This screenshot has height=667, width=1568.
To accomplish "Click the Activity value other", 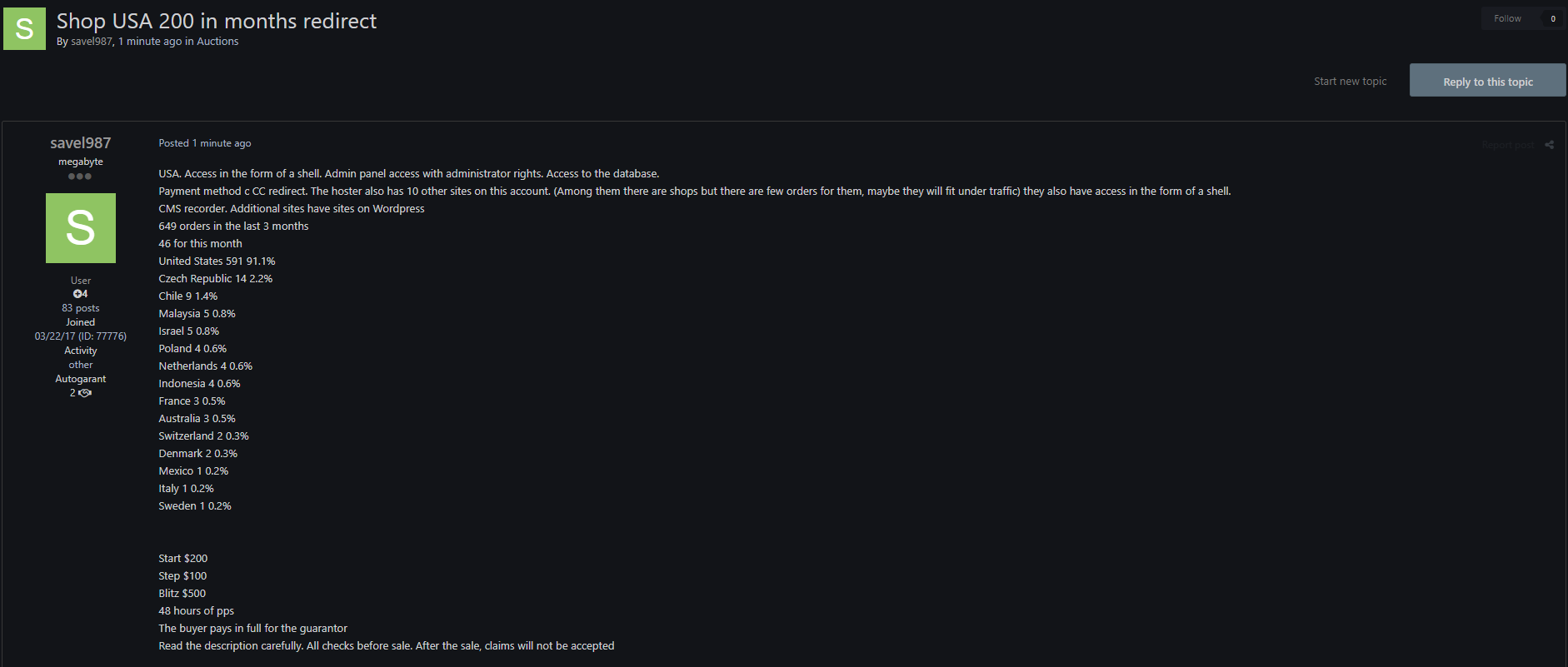I will pyautogui.click(x=81, y=365).
